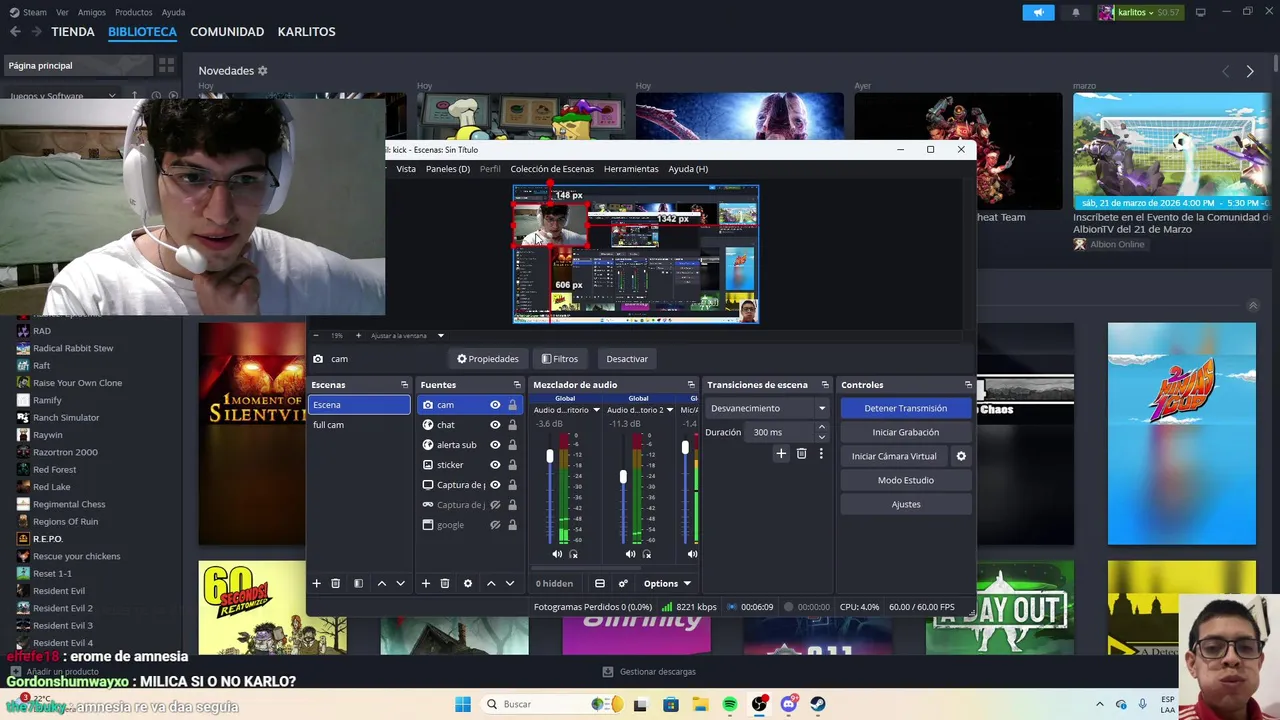Add a new scene in OBS Escenas panel
The image size is (1280, 720).
pos(316,583)
